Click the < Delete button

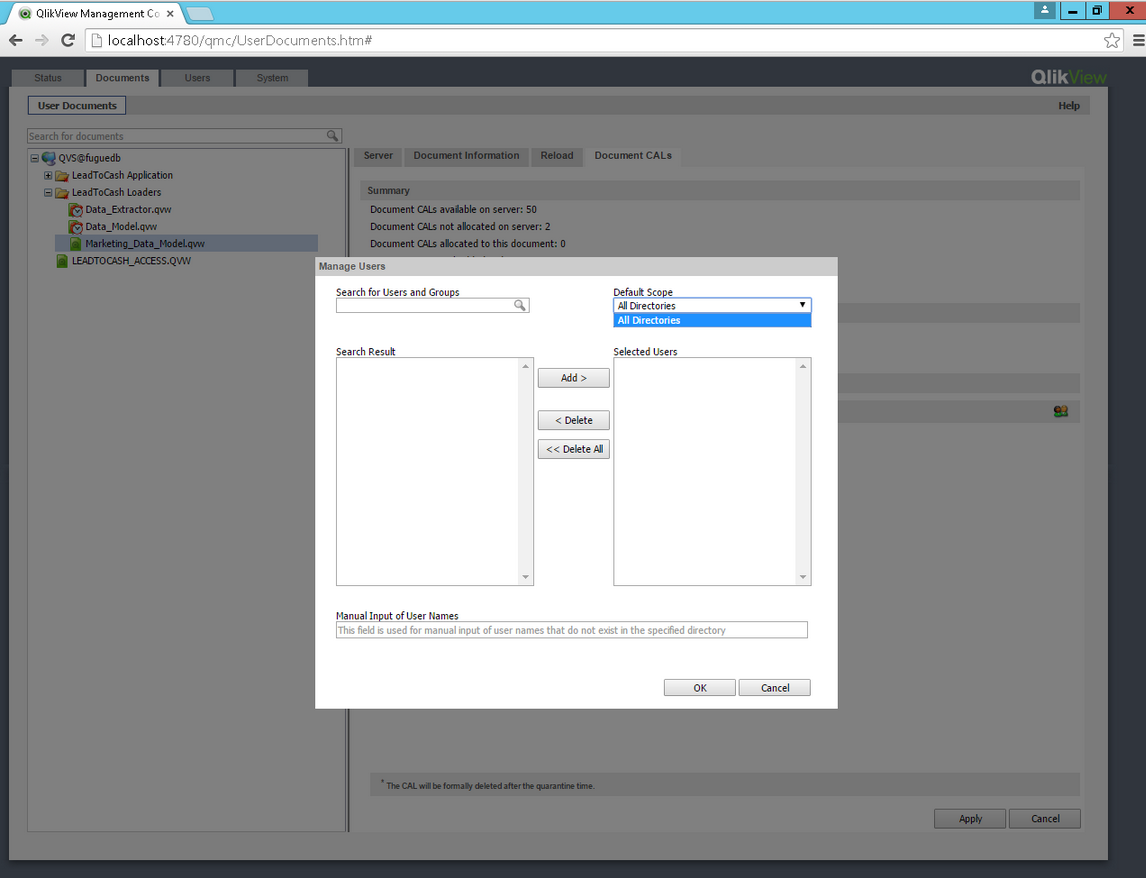click(574, 420)
